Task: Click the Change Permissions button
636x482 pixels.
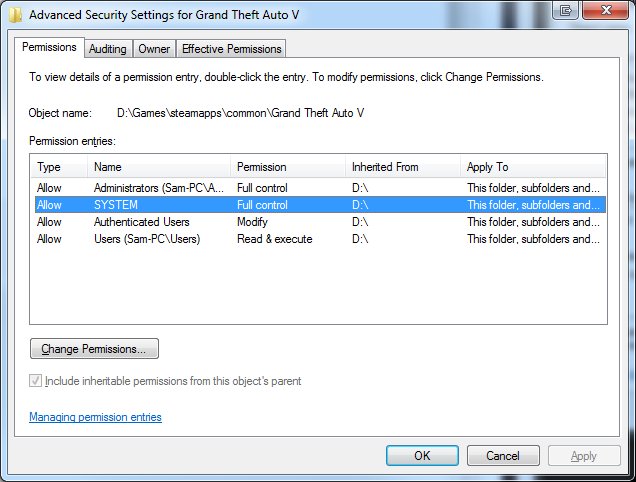Action: point(94,349)
